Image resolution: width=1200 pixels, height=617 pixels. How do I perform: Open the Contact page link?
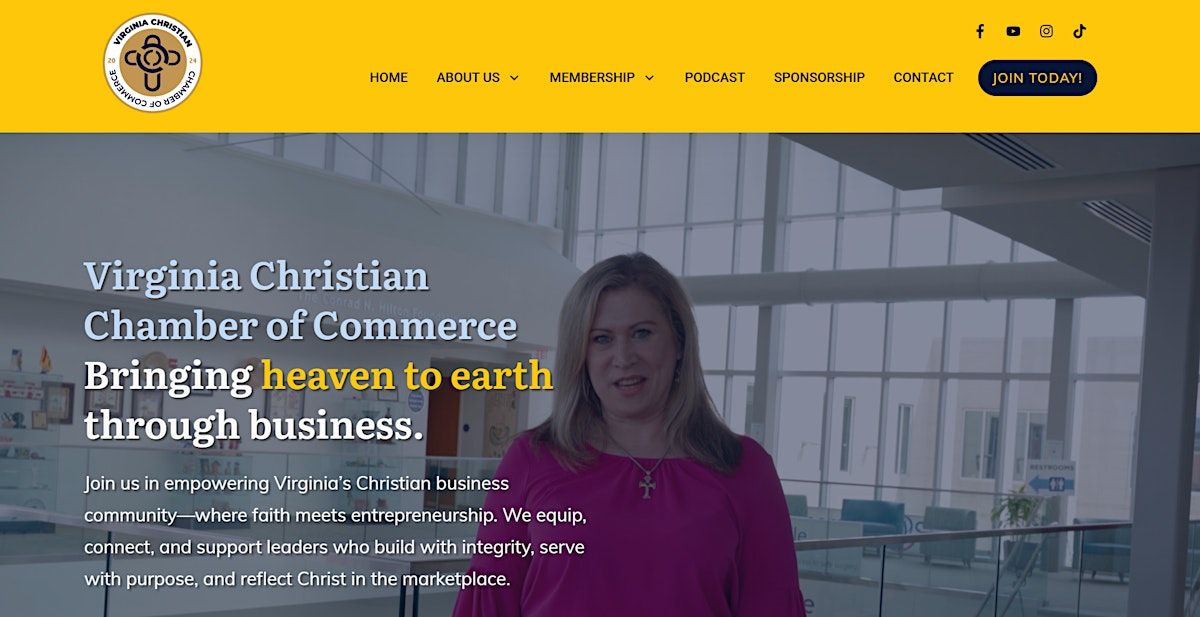point(923,77)
